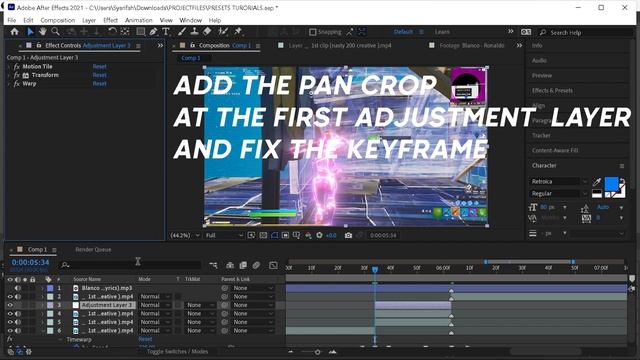The image size is (640, 360).
Task: Switch to the Render Queue tab
Action: tap(93, 249)
